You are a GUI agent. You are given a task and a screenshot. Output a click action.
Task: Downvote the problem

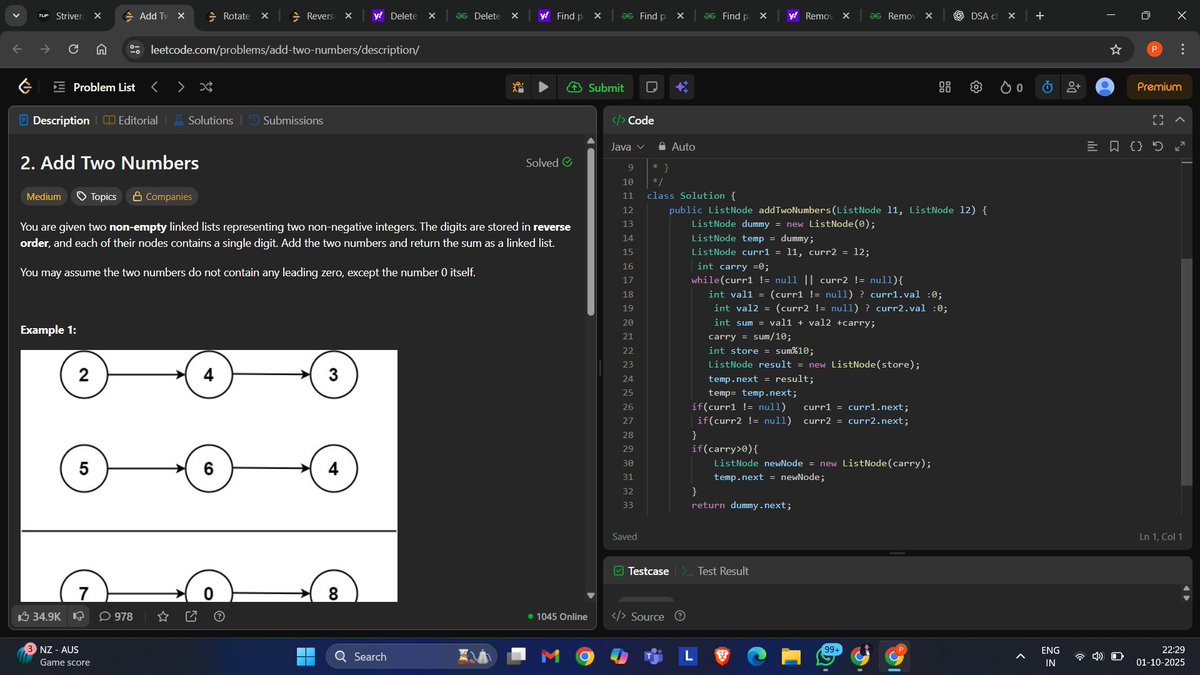(x=78, y=616)
